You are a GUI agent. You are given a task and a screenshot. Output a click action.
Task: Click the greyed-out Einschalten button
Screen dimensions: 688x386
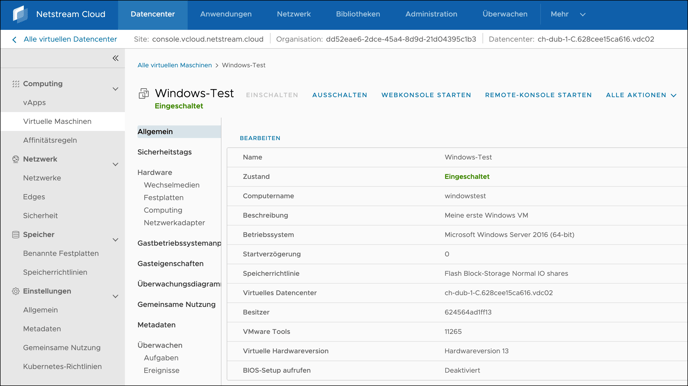[x=272, y=95]
